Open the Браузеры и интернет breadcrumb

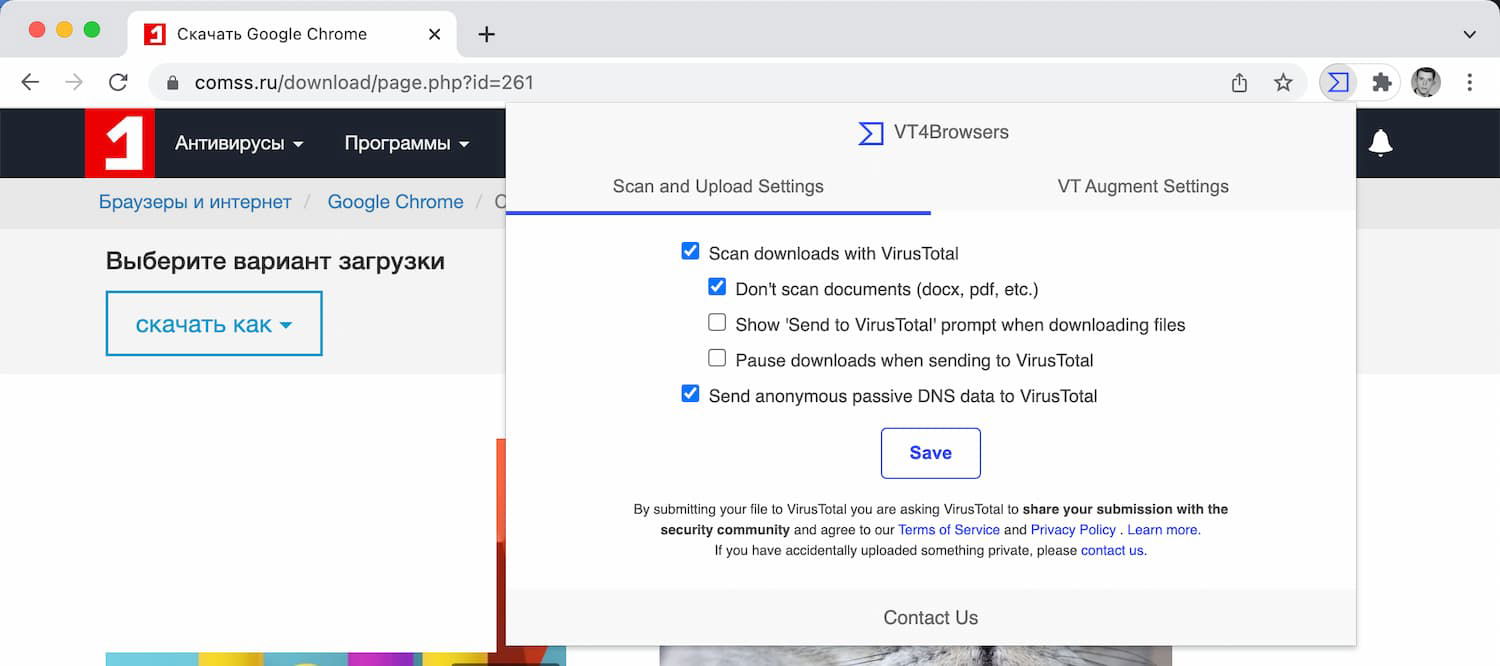(195, 202)
